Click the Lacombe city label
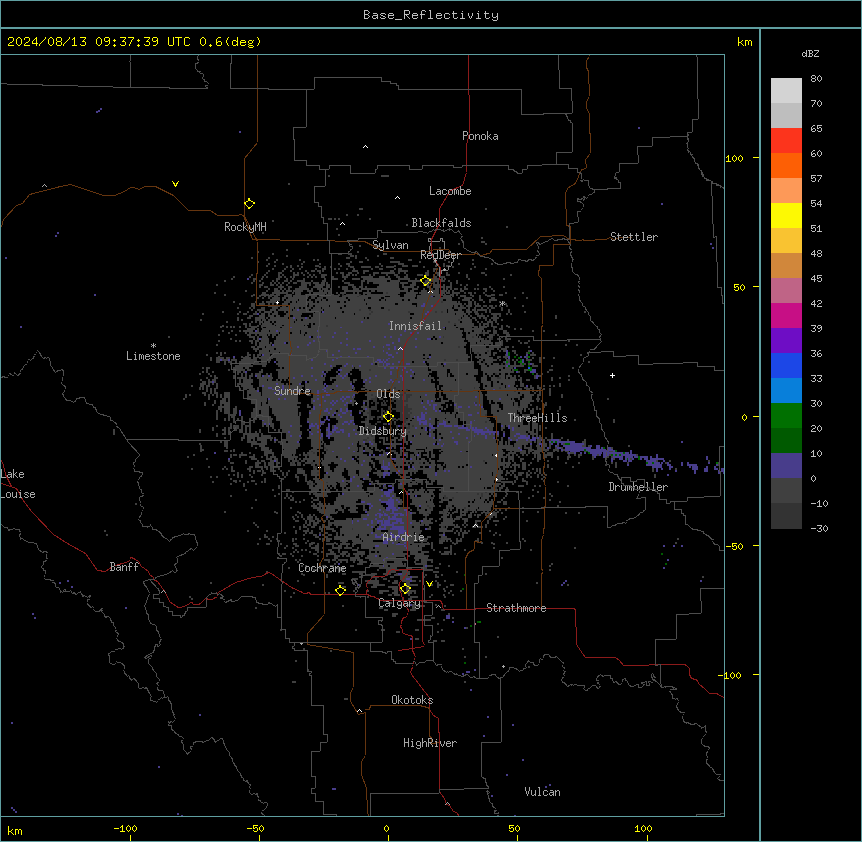The width and height of the screenshot is (862, 842). click(450, 191)
